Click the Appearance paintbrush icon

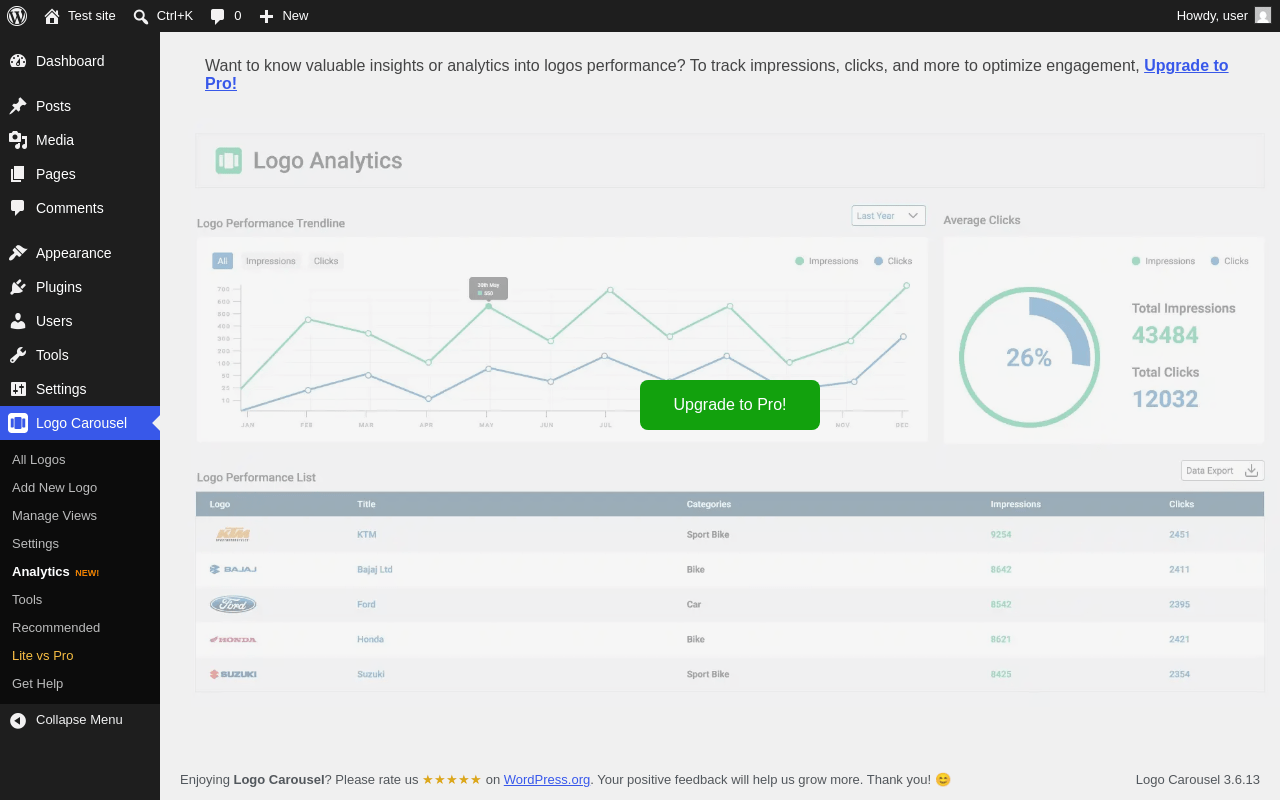(18, 253)
